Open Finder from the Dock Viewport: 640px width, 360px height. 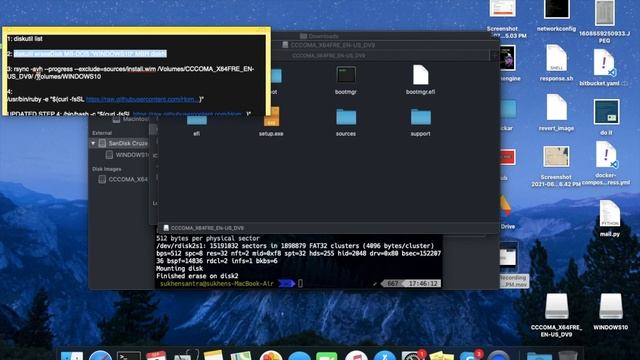[x=72, y=355]
